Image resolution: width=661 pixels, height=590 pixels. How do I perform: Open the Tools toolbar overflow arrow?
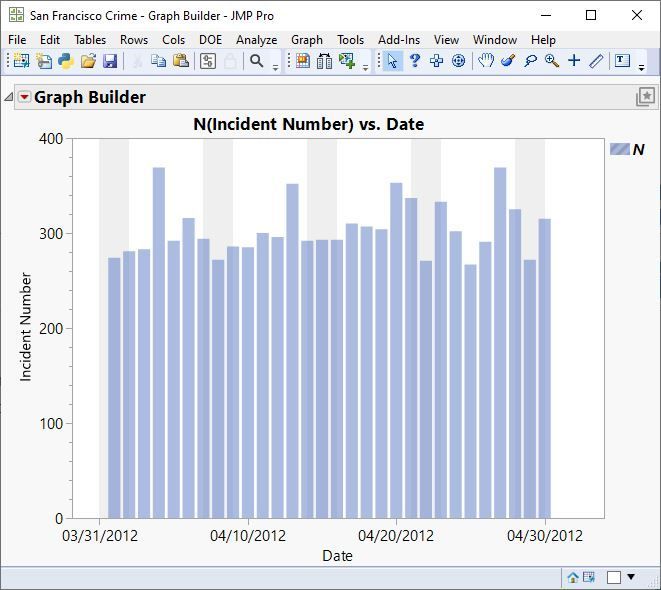642,67
